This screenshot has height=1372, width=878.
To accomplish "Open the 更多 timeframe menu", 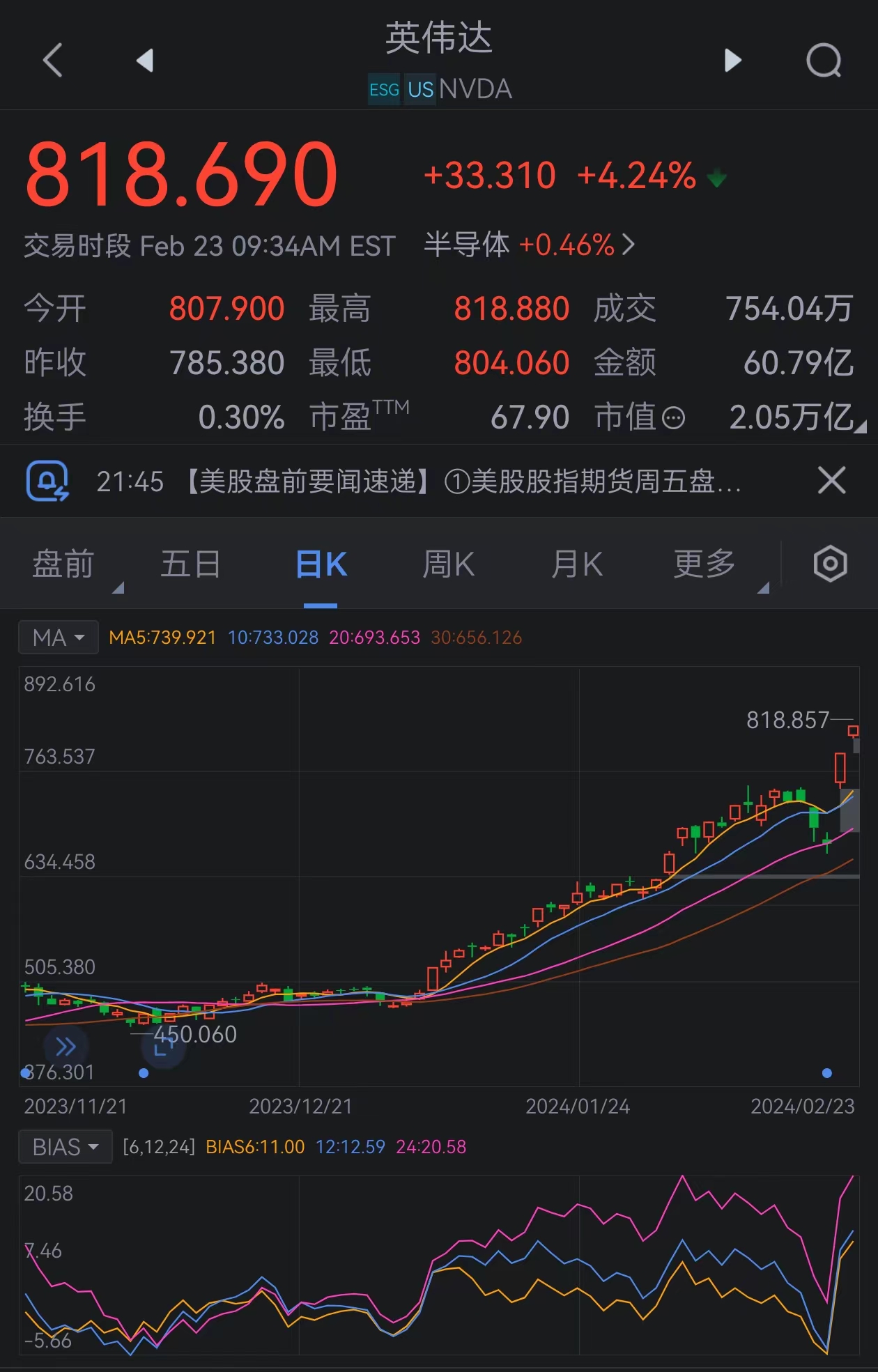I will coord(704,564).
